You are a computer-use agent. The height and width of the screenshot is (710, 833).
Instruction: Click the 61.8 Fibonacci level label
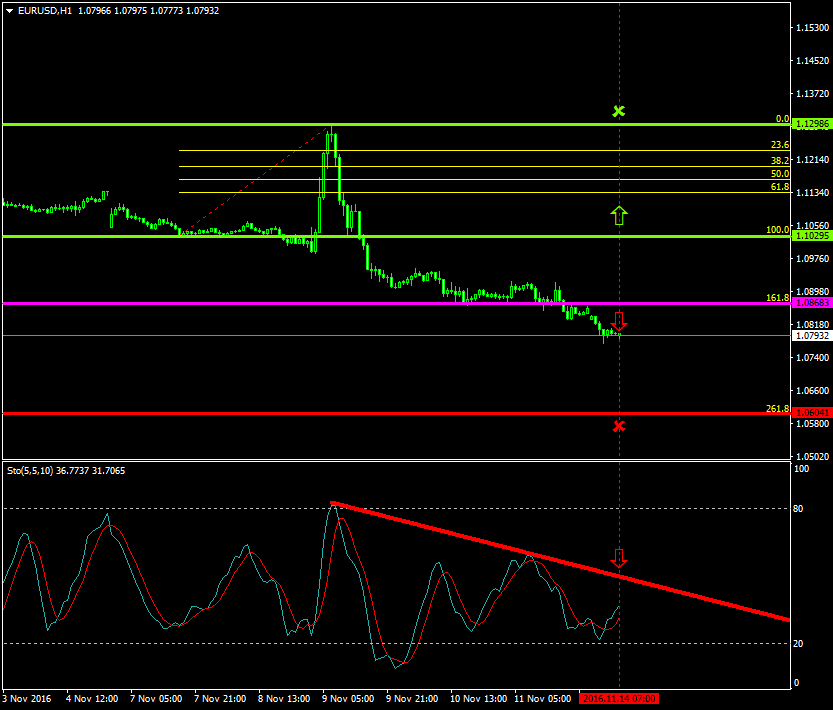click(x=780, y=187)
